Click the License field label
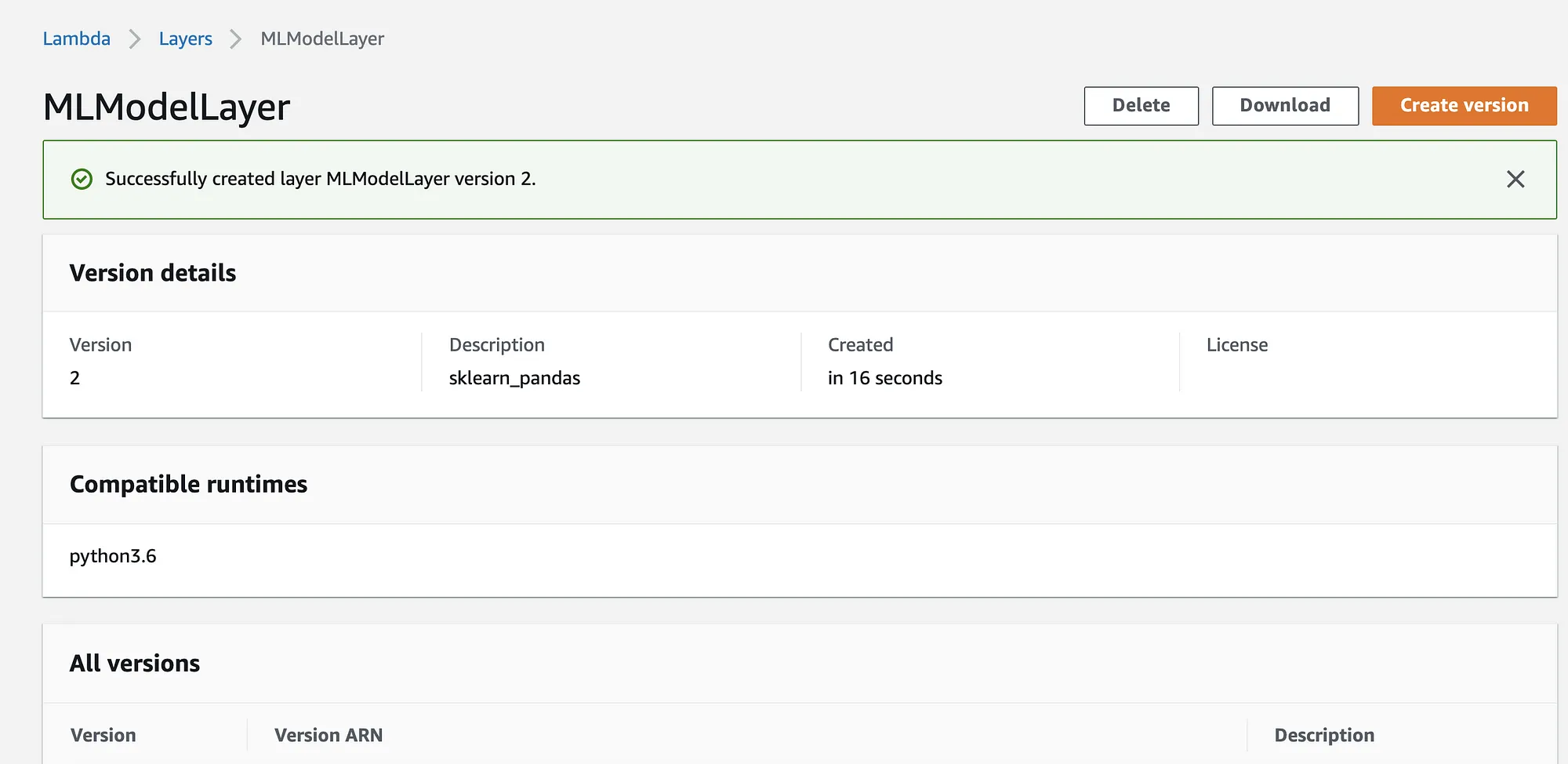Screen dimensions: 1568x764 [1237, 345]
